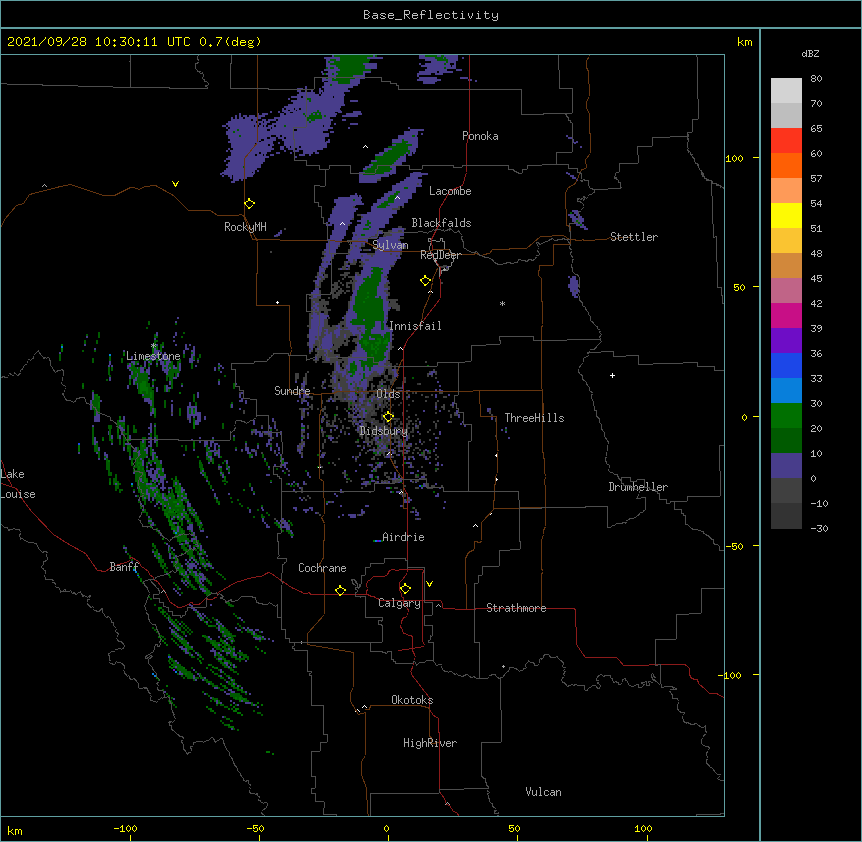Click the 2021/09/28 10:30:11 UTC timestamp
The width and height of the screenshot is (862, 842).
click(98, 42)
